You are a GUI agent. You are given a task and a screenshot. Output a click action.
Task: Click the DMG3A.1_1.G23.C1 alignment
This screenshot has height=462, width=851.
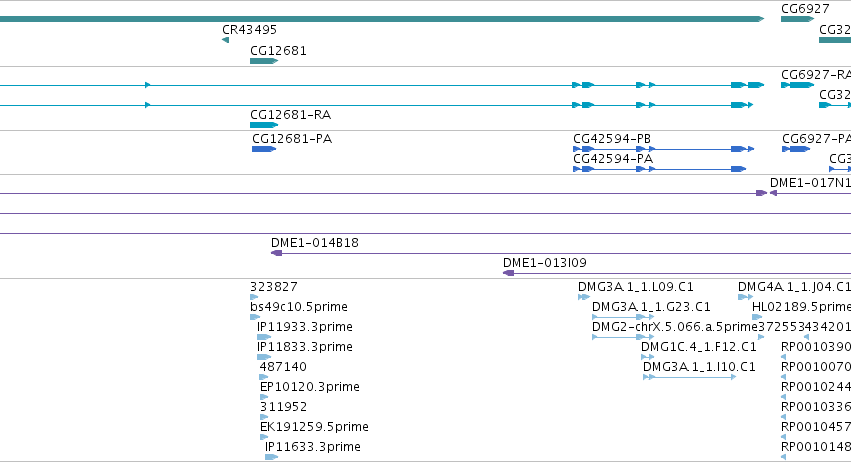tap(623, 317)
